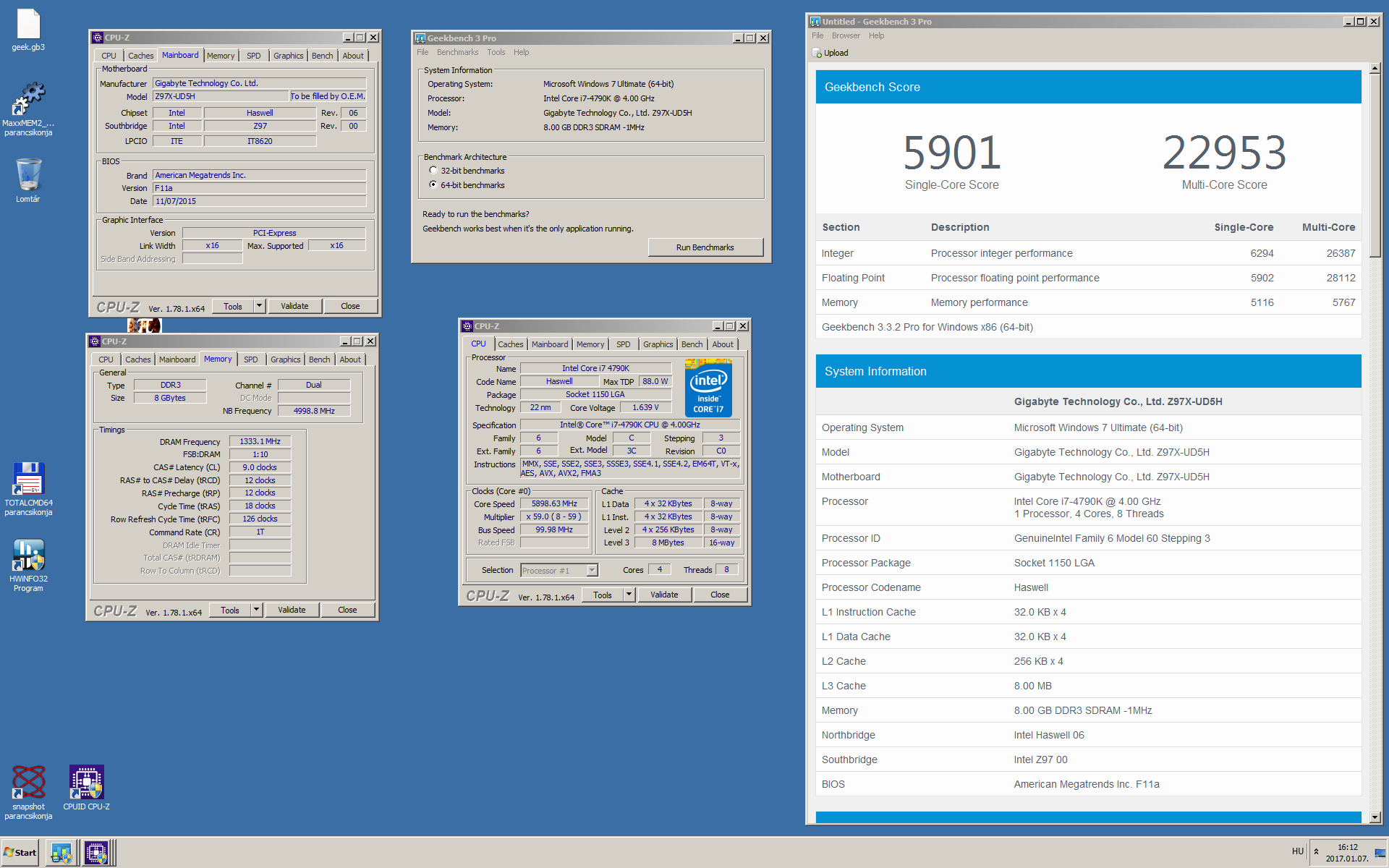Image resolution: width=1389 pixels, height=868 pixels.
Task: Click Validate in Mainboard CPU-Z window
Action: (294, 306)
